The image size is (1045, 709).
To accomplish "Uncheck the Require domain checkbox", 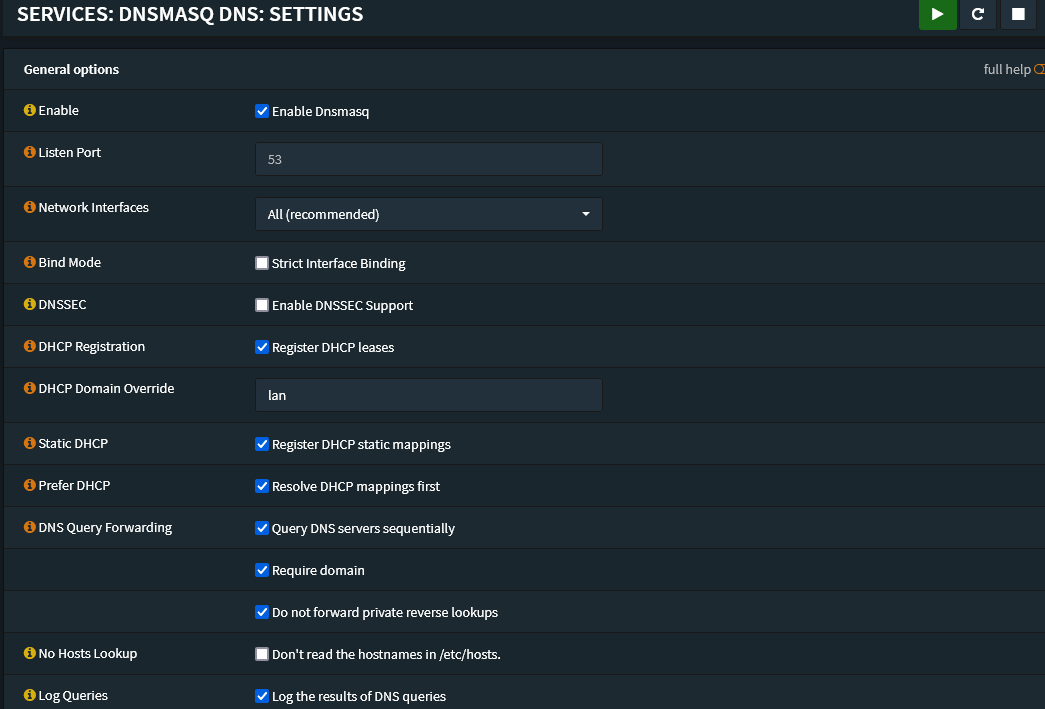I will [262, 570].
